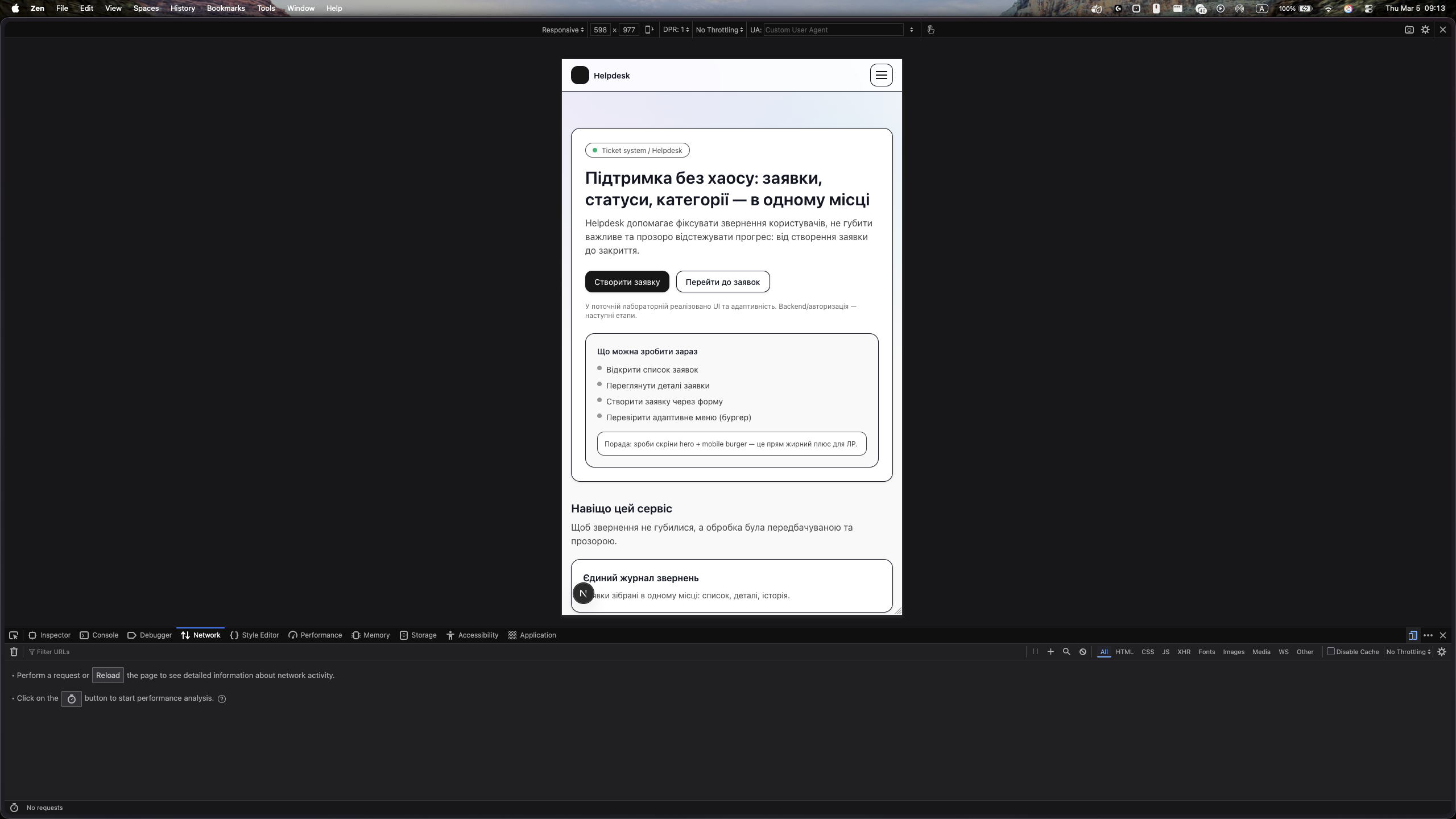
Task: Open the DPR dropdown
Action: pos(676,30)
